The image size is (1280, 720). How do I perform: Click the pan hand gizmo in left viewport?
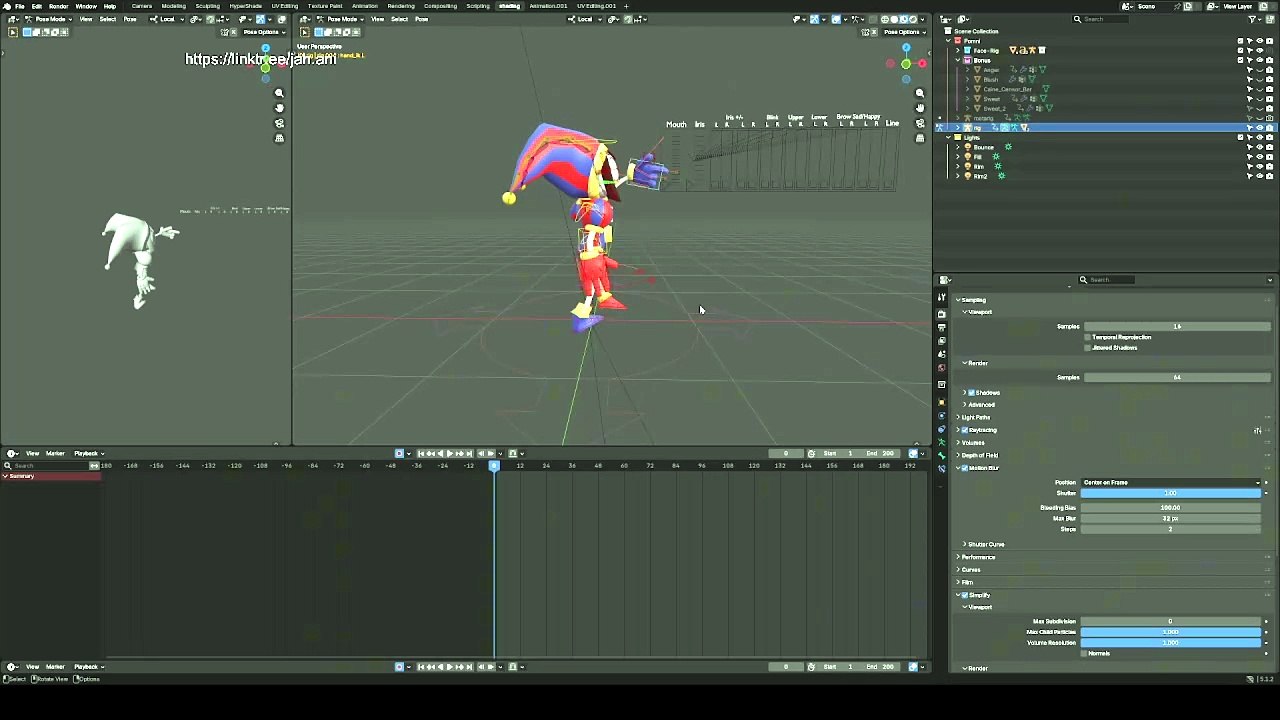(279, 108)
